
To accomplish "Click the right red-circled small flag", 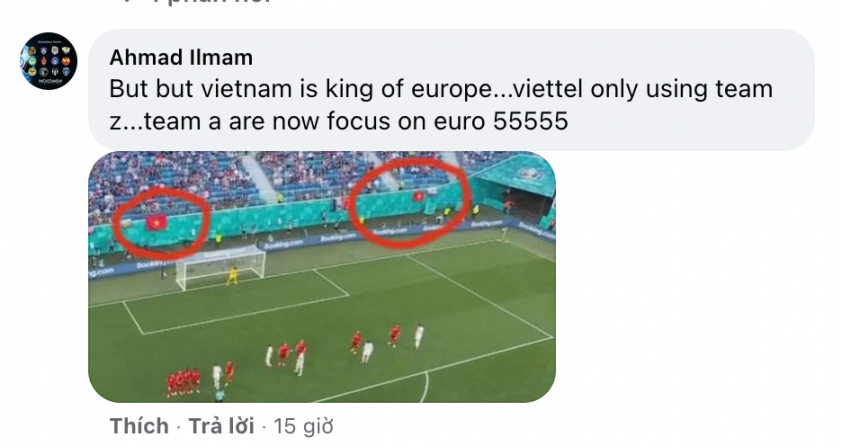I will click(x=418, y=196).
